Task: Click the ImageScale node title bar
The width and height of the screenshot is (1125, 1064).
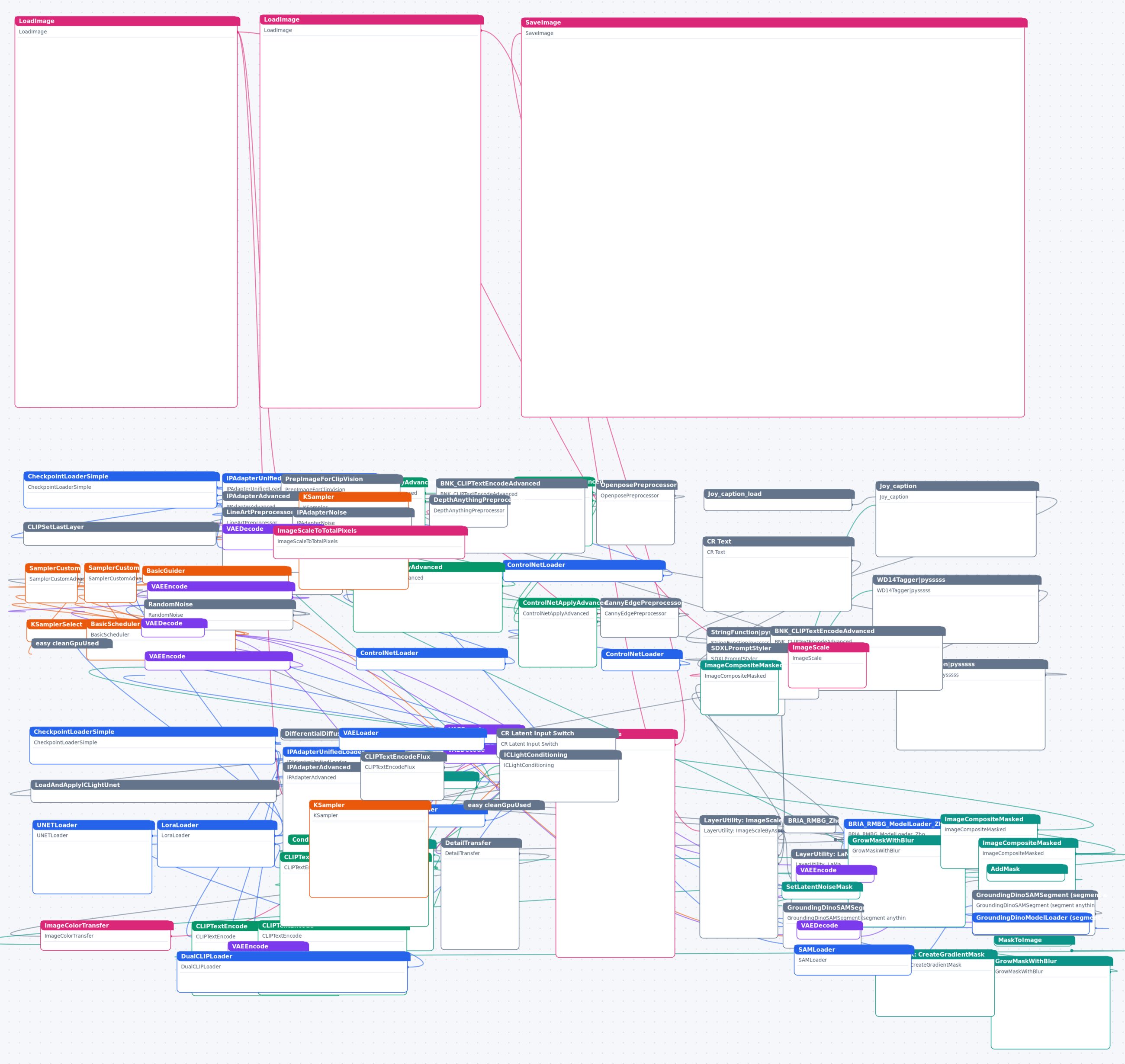Action: pyautogui.click(x=829, y=648)
